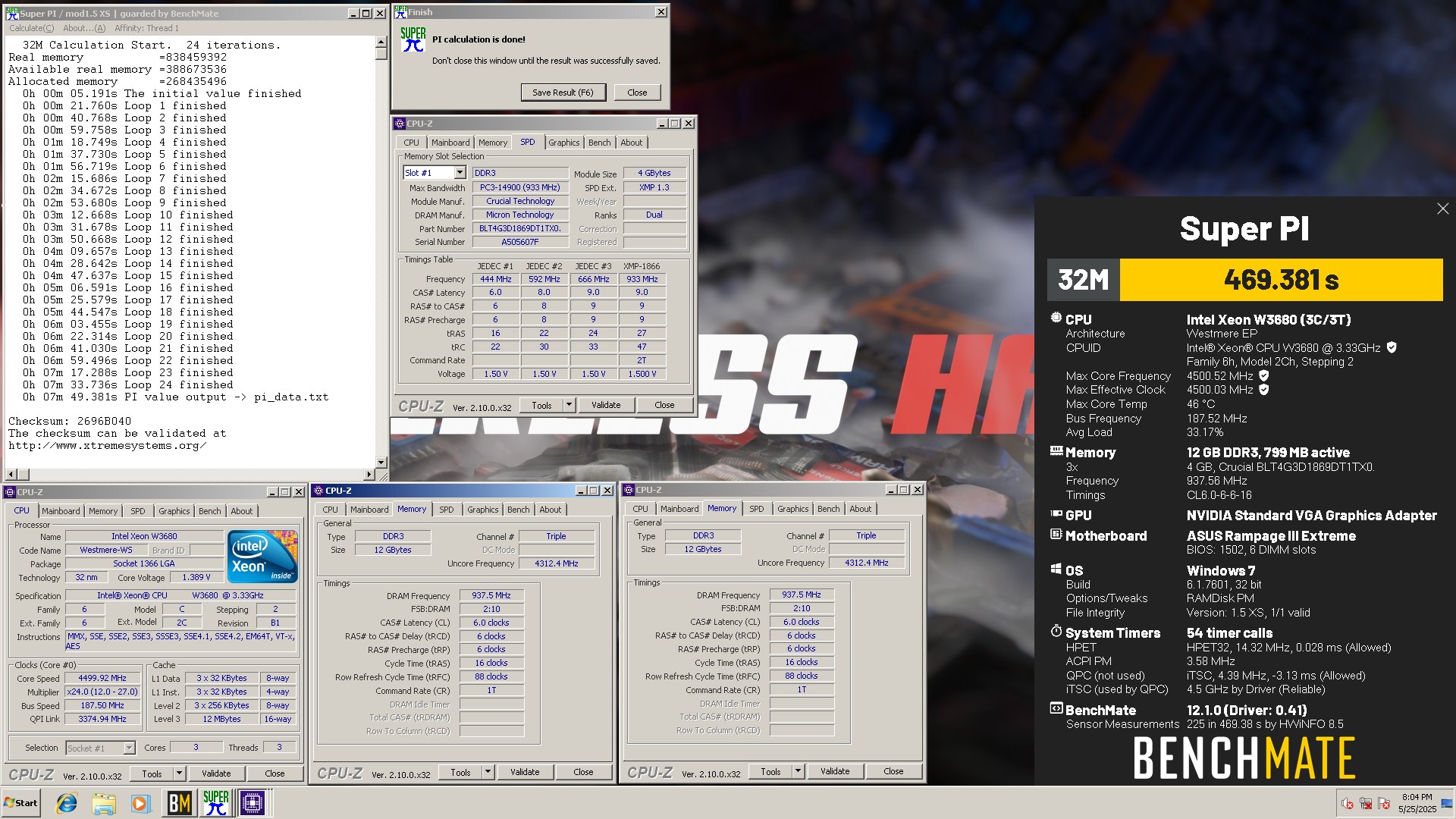Click verified shield beside CPUID string

(x=1392, y=347)
